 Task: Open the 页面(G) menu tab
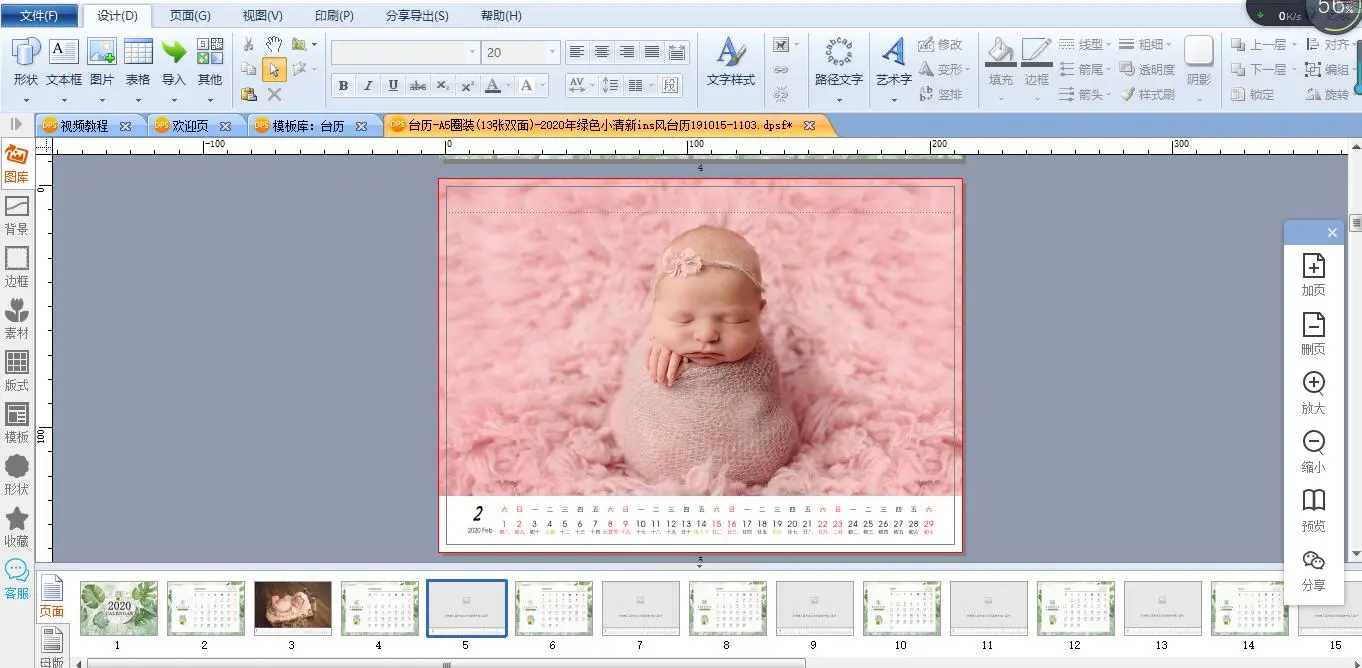(190, 16)
